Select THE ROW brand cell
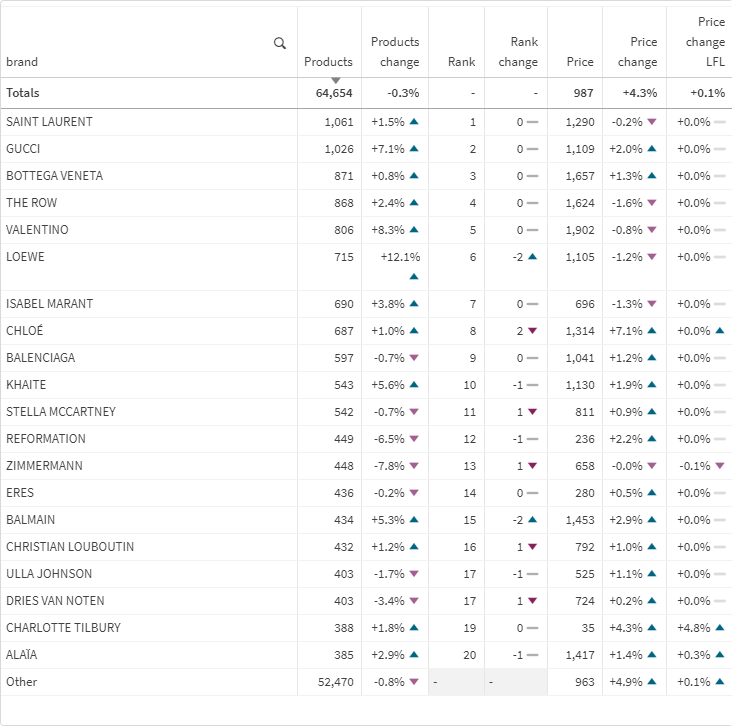 pyautogui.click(x=149, y=203)
